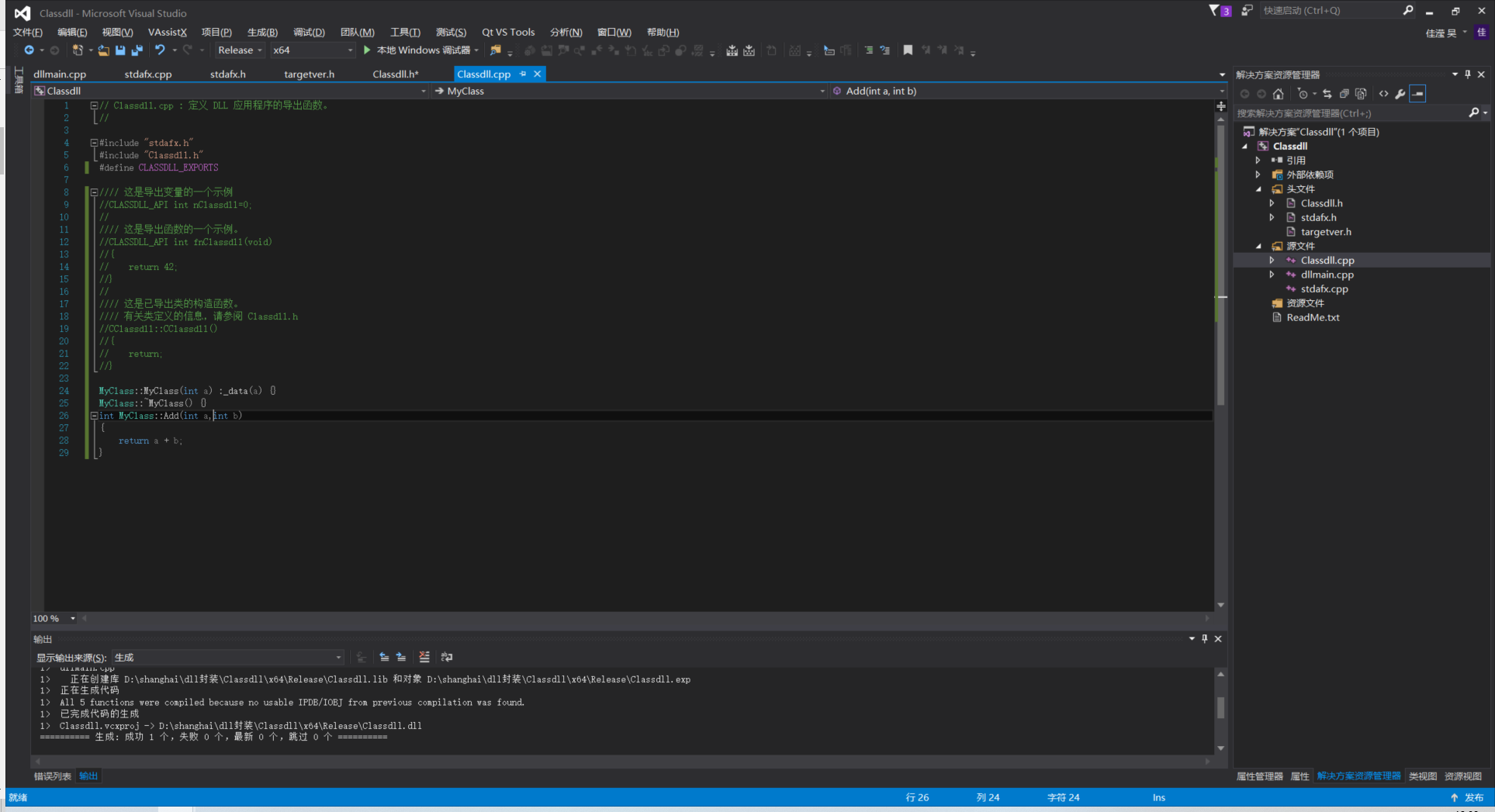Switch to the dllmain.cpp tab
The width and height of the screenshot is (1495, 812).
coord(60,74)
